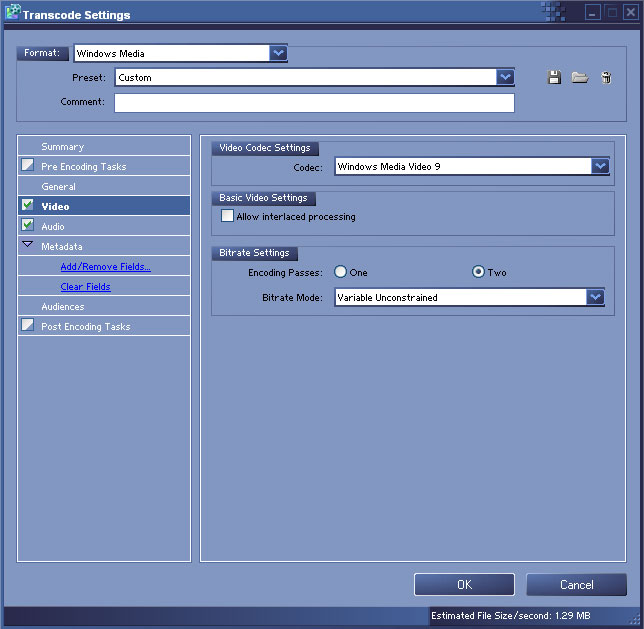This screenshot has width=644, height=629.
Task: Click the Basic Video Settings group header
Action: [263, 198]
